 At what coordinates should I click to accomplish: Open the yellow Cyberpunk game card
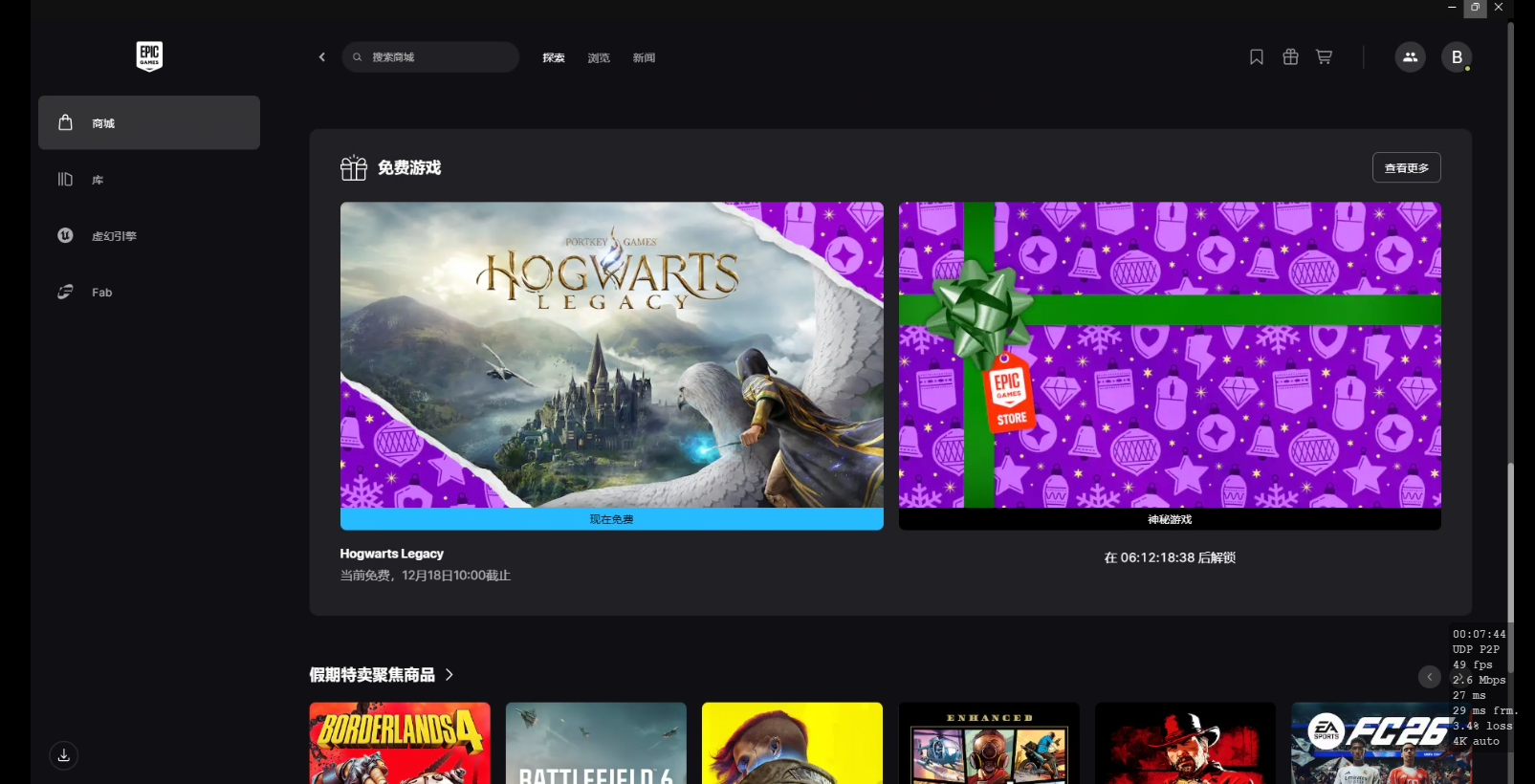click(x=793, y=744)
